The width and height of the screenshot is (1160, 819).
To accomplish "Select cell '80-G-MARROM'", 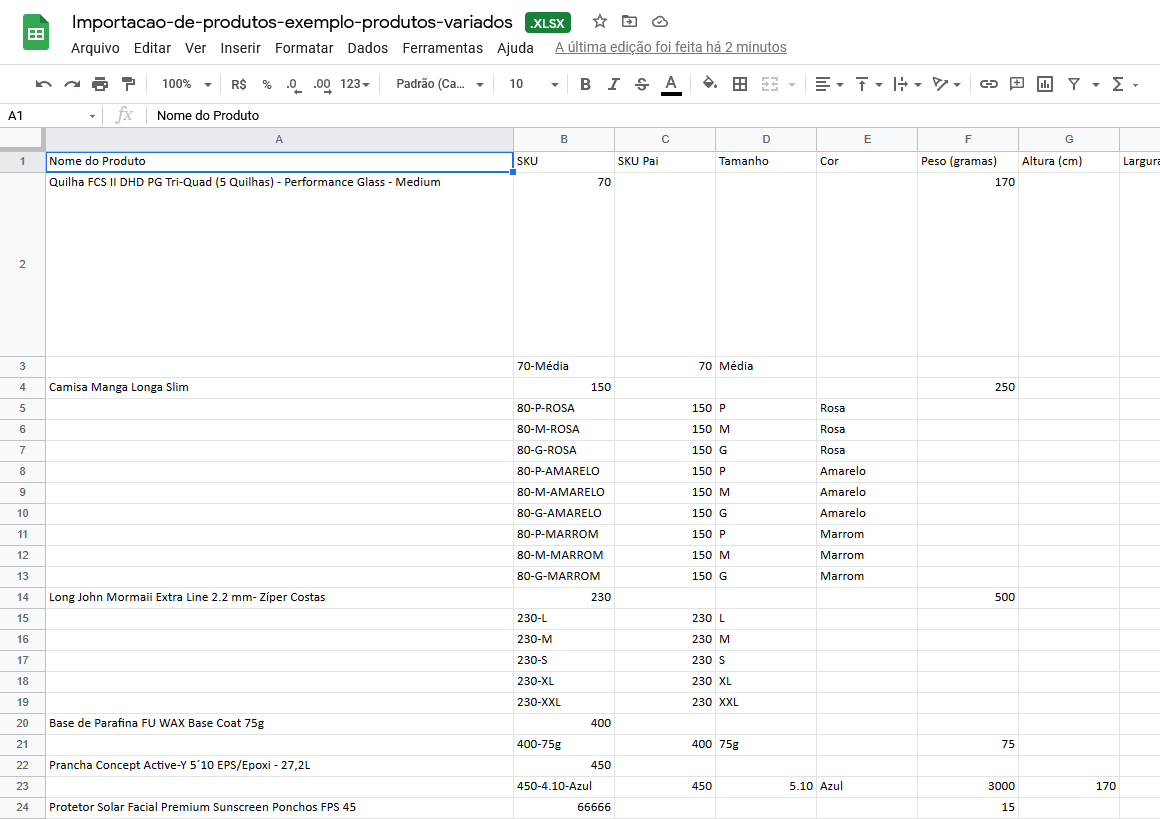I will coord(564,576).
